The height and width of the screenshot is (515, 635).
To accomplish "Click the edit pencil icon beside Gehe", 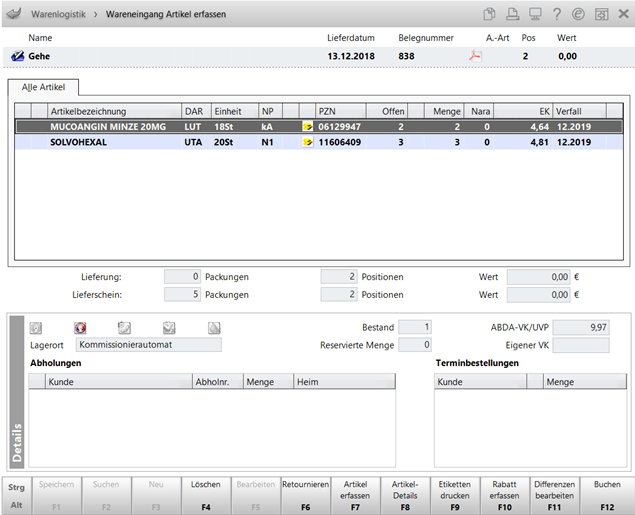I will tap(17, 56).
